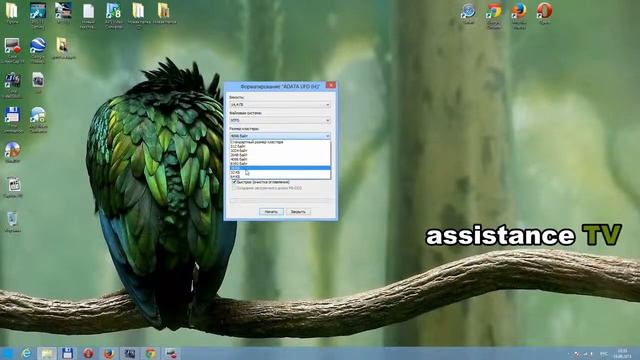Open File Explorer from taskbar
Screen dimensions: 640x360
tap(47, 353)
